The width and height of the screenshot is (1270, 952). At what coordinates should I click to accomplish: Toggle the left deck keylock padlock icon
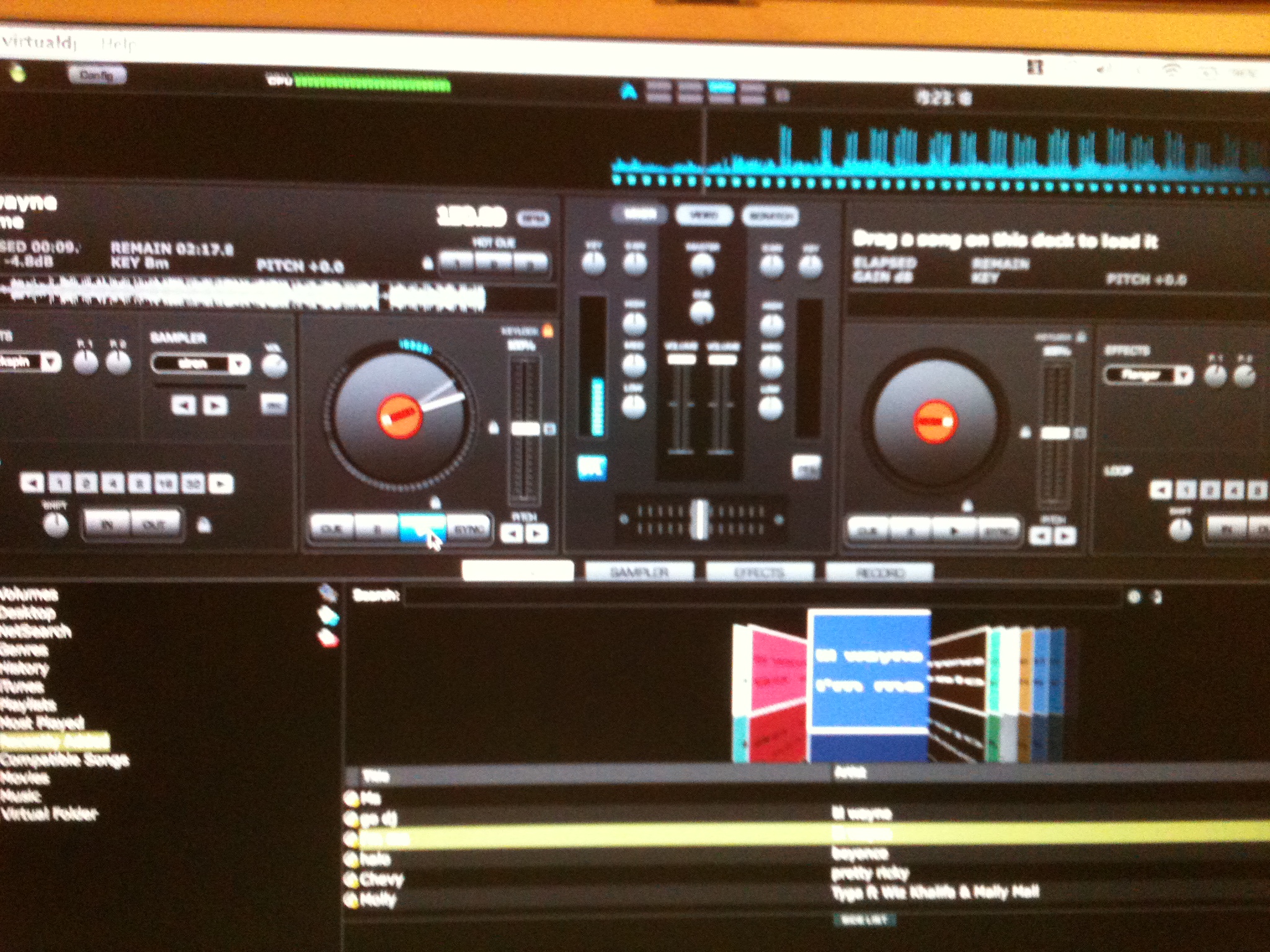(x=548, y=331)
